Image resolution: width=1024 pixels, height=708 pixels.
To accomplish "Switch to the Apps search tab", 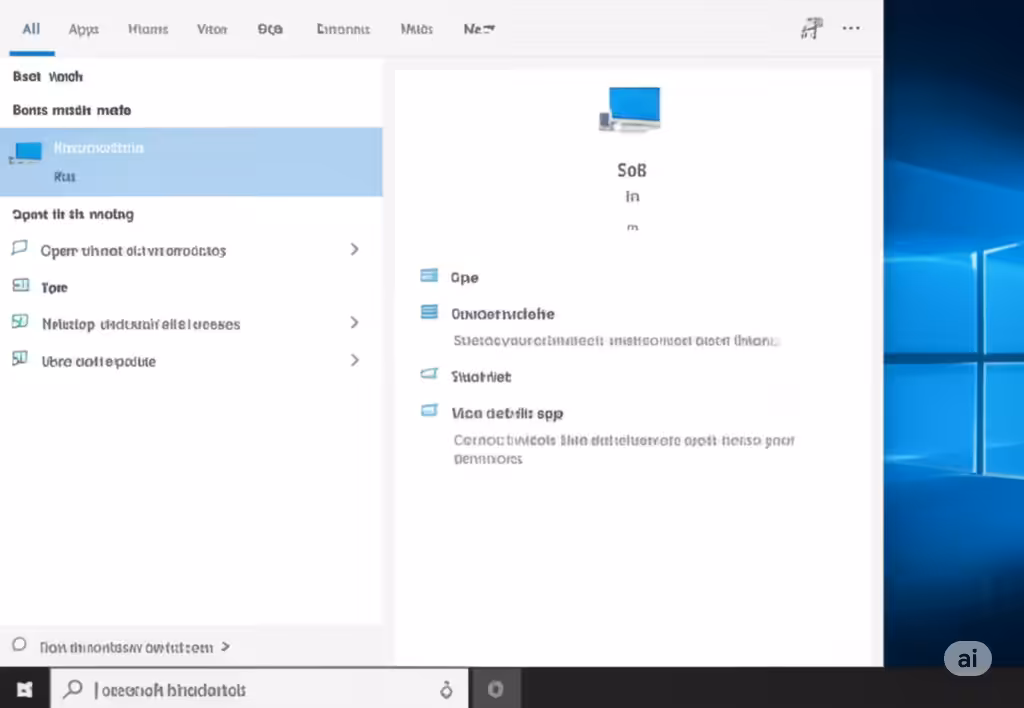I will point(84,29).
